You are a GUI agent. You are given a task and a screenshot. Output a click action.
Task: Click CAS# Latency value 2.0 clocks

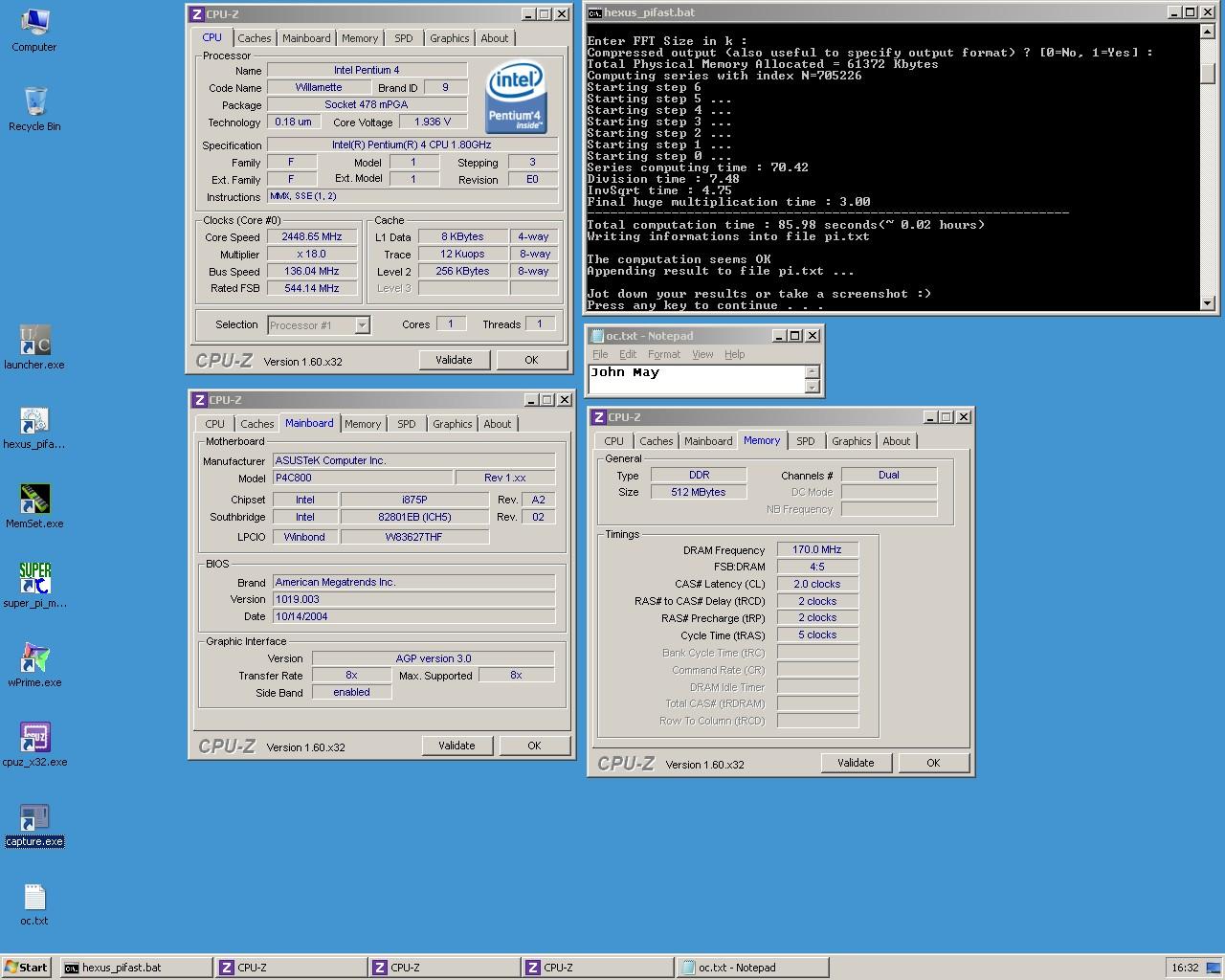(x=817, y=584)
